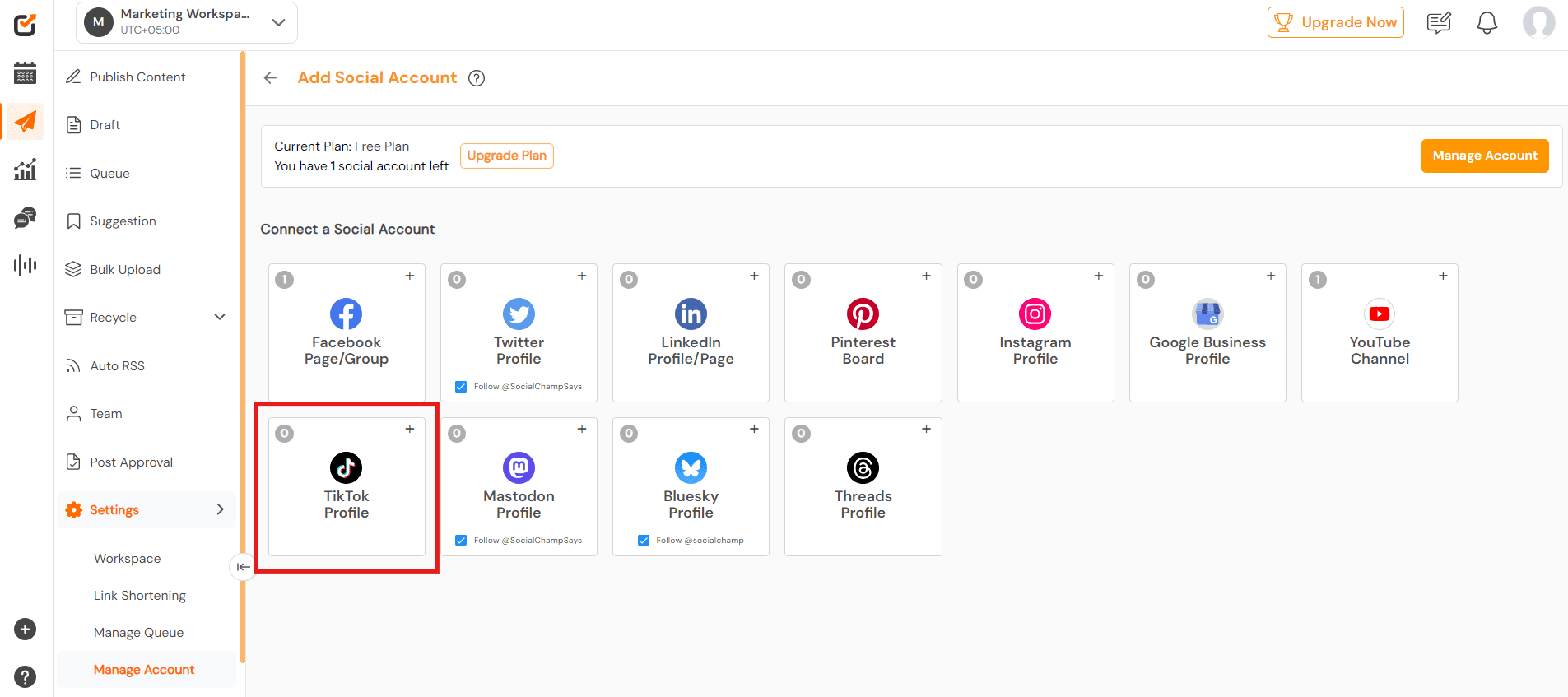Open the user avatar profile menu
The image size is (1568, 697).
pyautogui.click(x=1538, y=22)
